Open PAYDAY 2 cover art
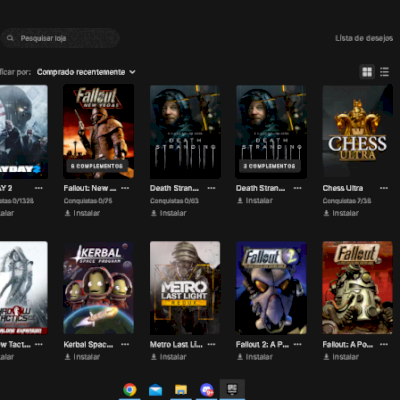The image size is (400, 400). [x=24, y=131]
